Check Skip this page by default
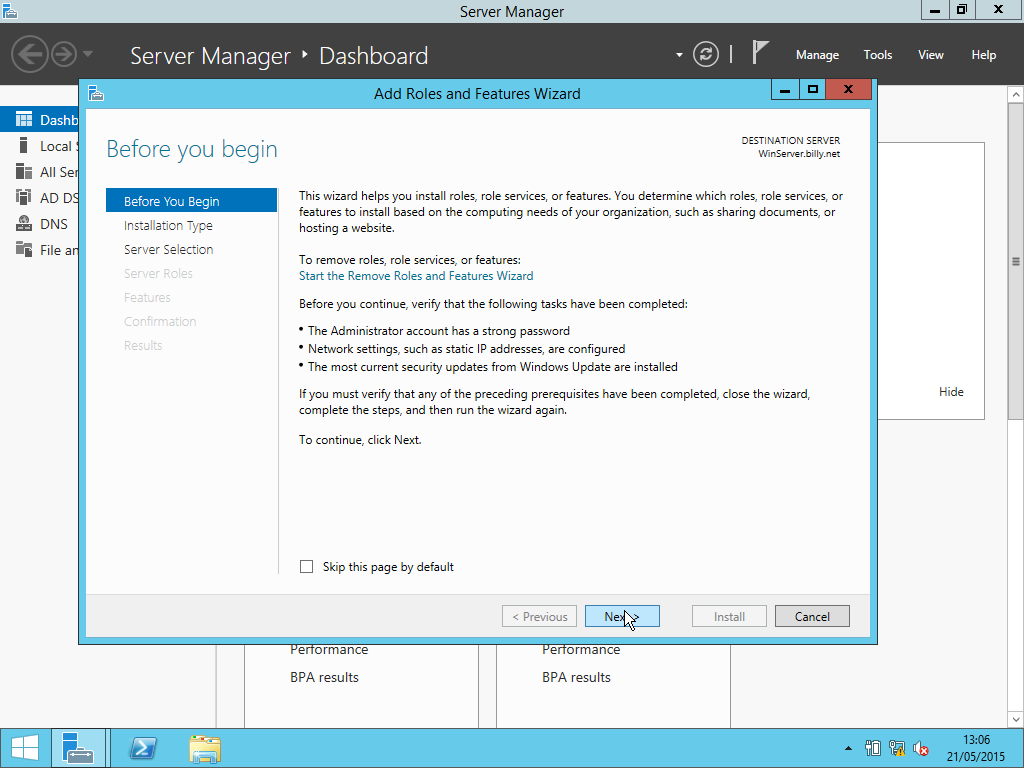This screenshot has height=768, width=1024. [306, 566]
